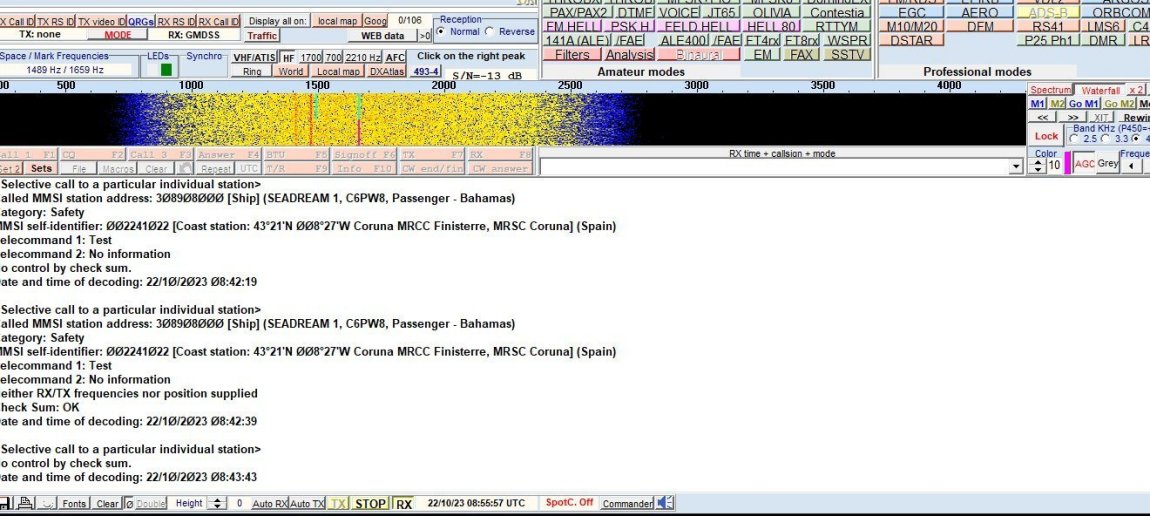This screenshot has height=516, width=1150.
Task: Select the AERO professional mode
Action: pos(980,12)
